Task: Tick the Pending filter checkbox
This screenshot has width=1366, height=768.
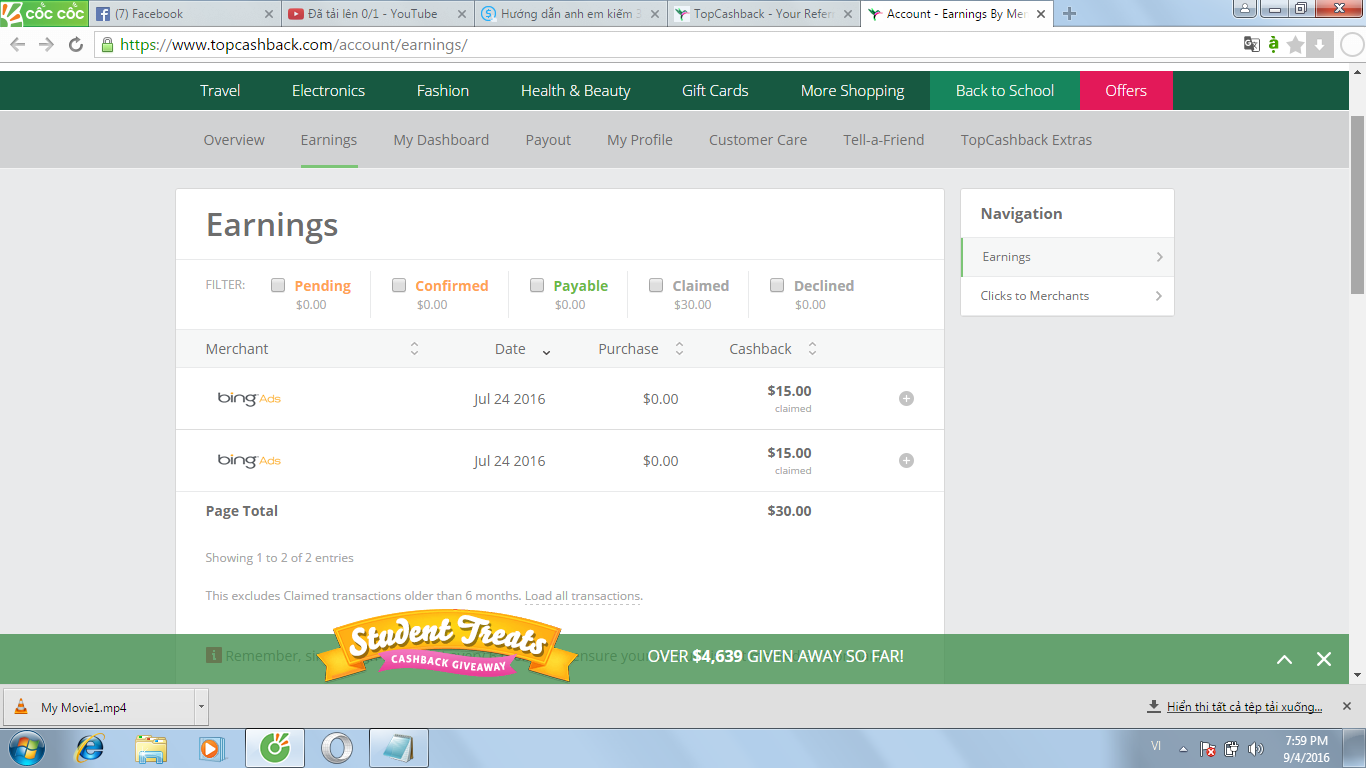Action: click(x=278, y=285)
